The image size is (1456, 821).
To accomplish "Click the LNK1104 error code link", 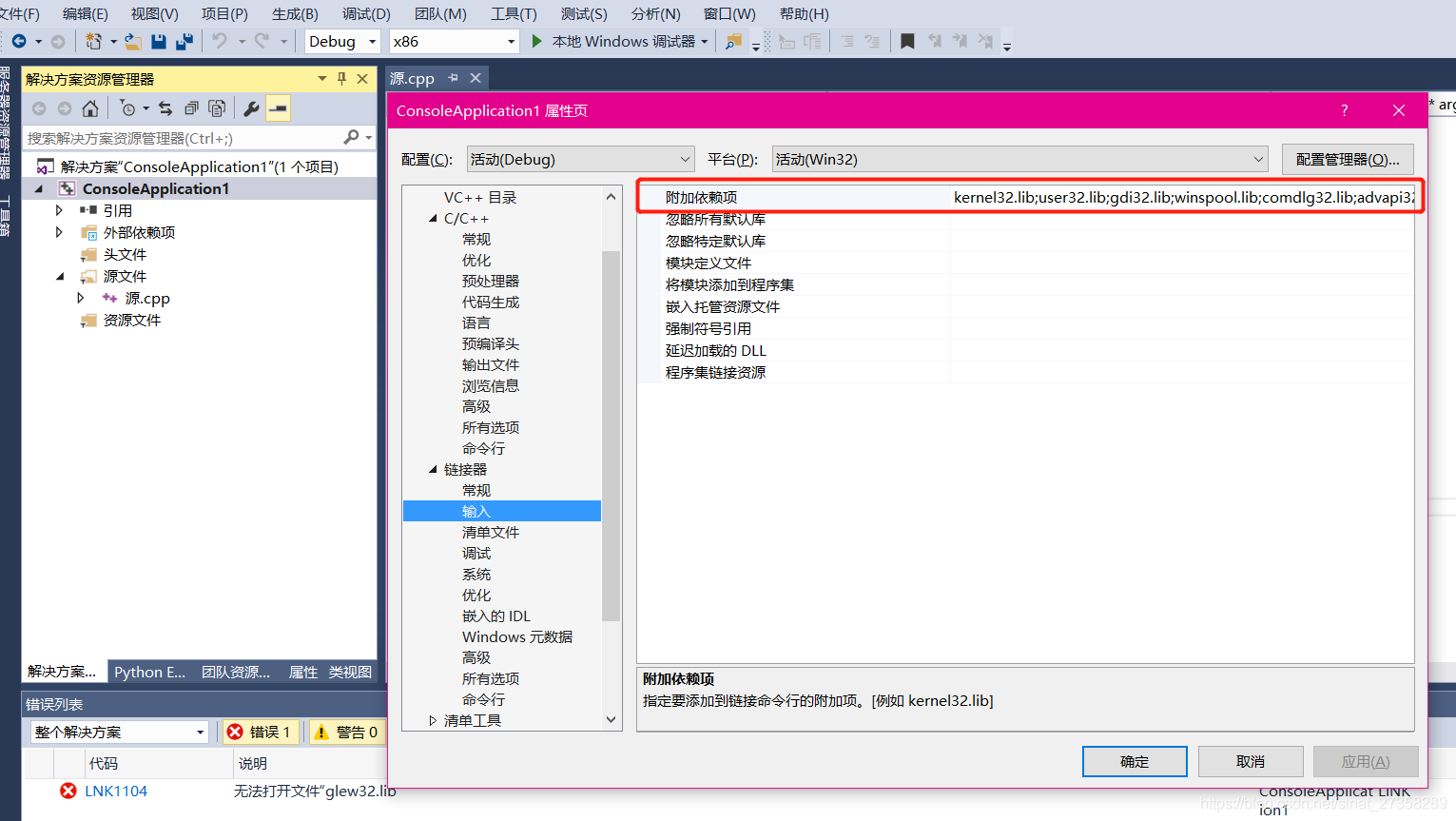I will tap(116, 791).
